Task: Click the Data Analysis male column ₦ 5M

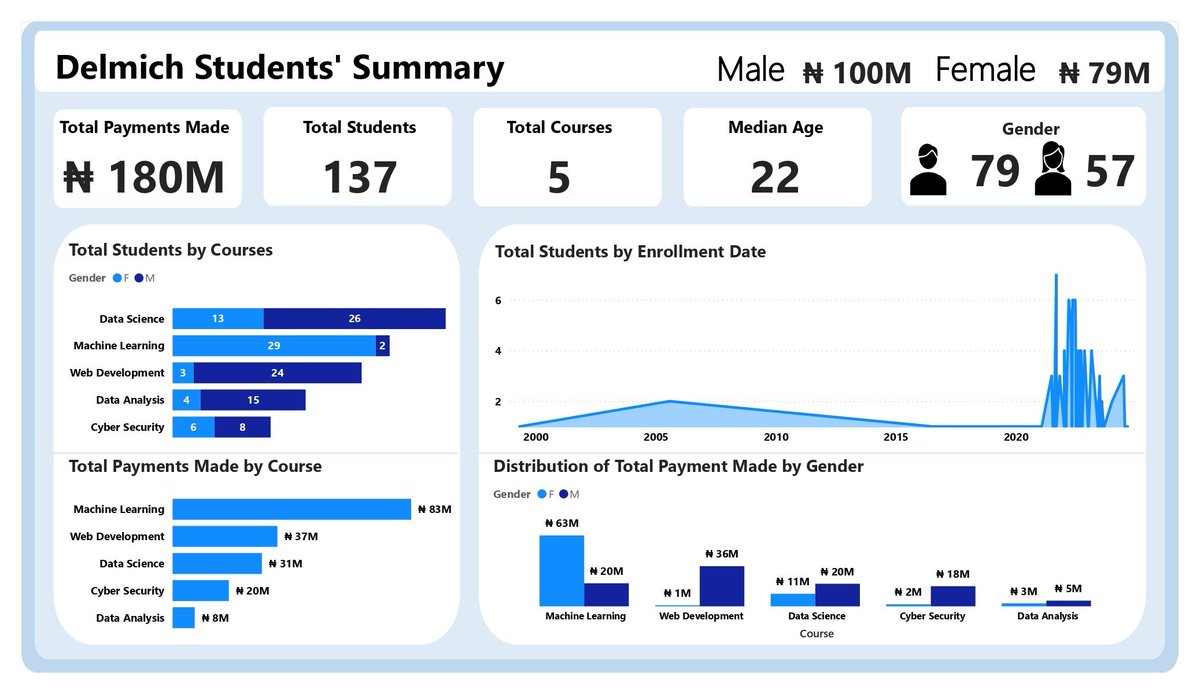Action: 1068,603
